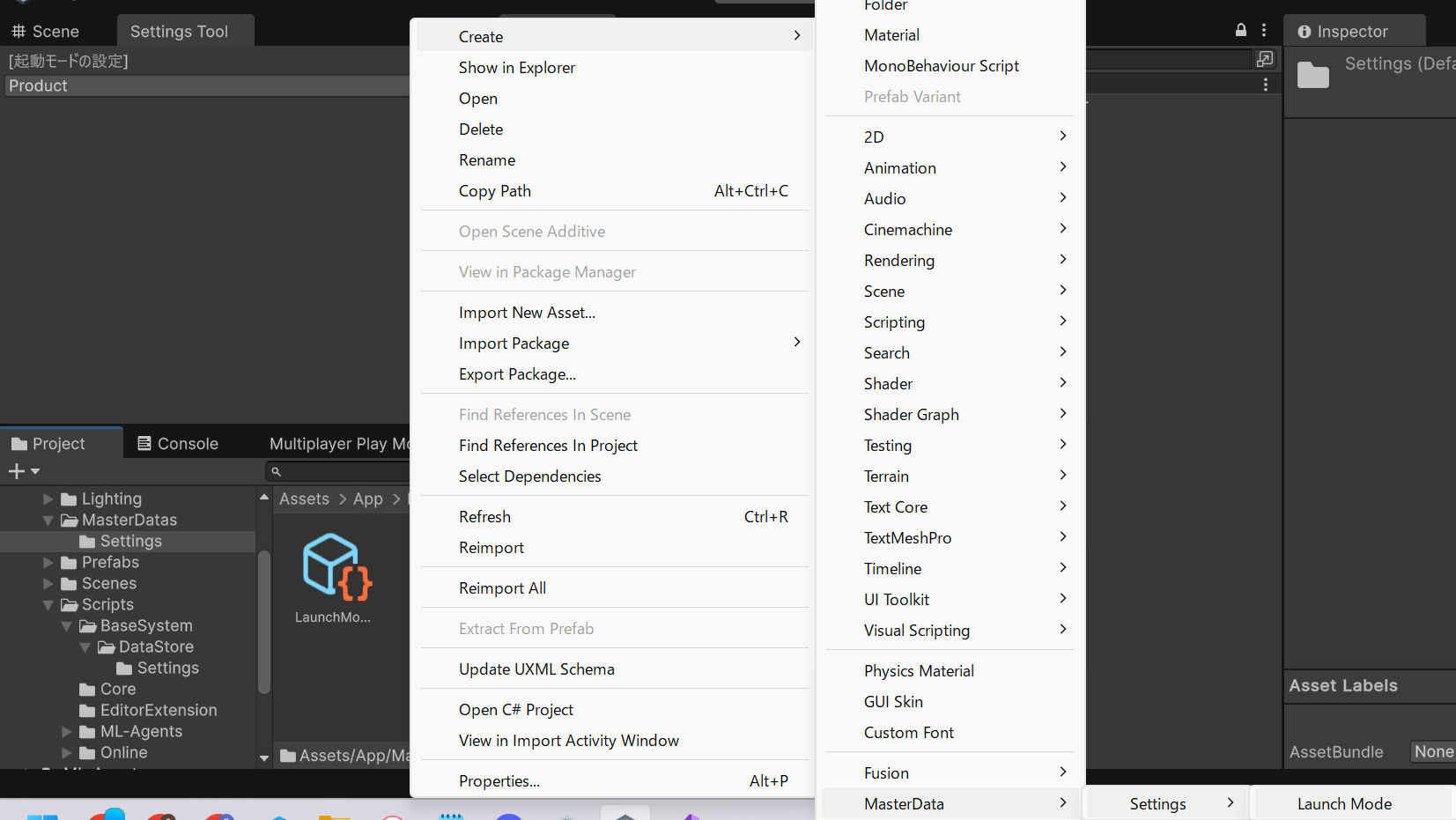Viewport: 1456px width, 820px height.
Task: Select the Settings folder under MasterDatas
Action: click(121, 541)
